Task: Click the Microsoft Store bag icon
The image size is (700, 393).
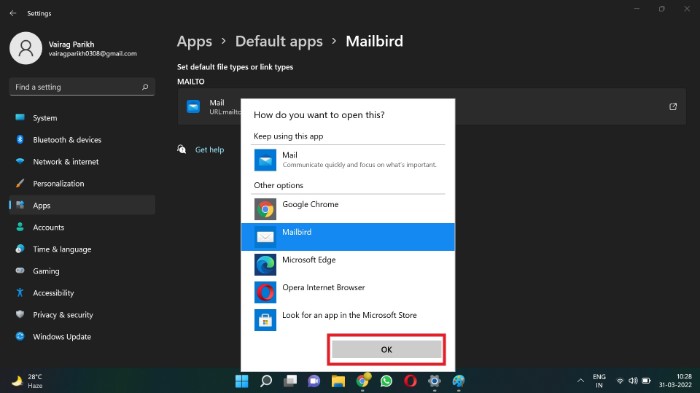Action: [x=265, y=320]
